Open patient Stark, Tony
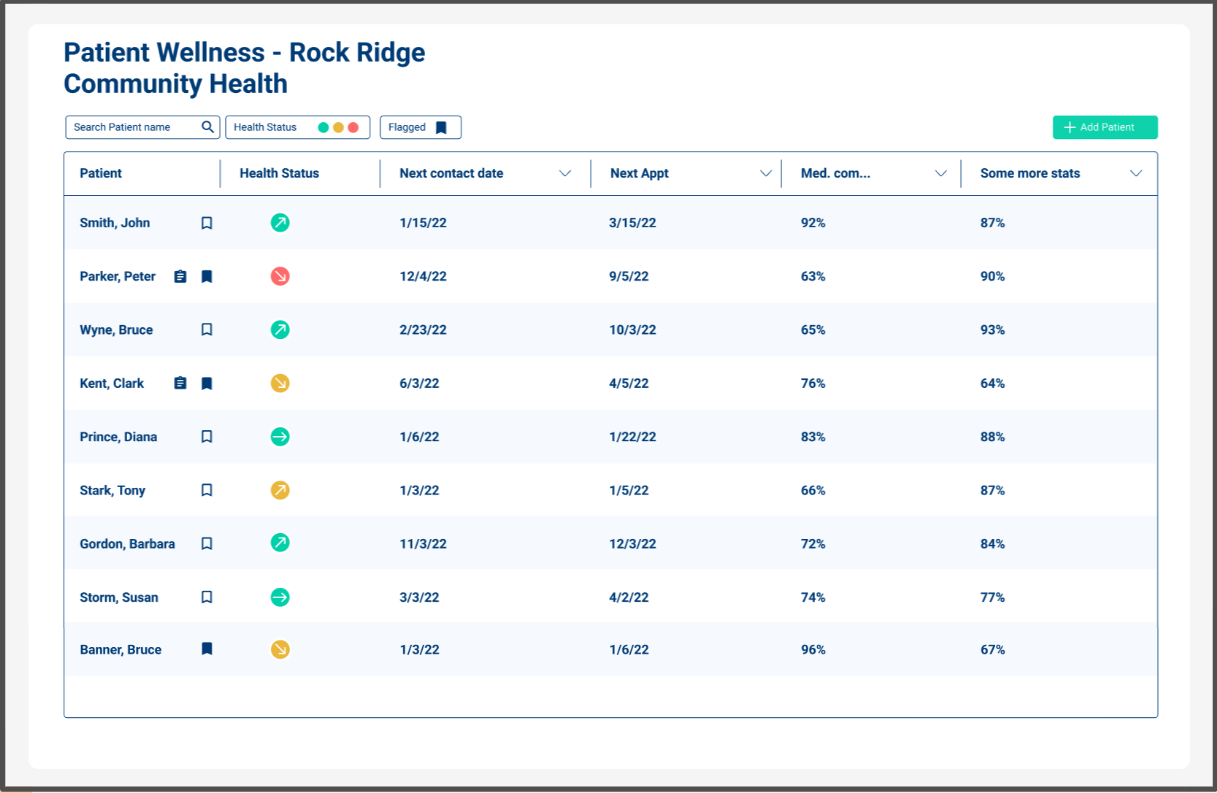 click(113, 490)
